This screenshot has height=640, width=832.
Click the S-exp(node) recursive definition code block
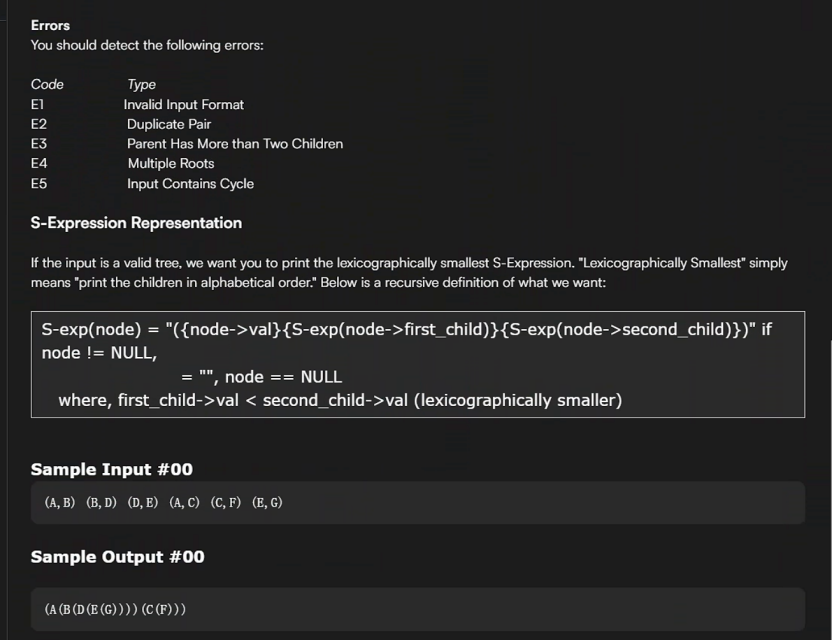(416, 365)
